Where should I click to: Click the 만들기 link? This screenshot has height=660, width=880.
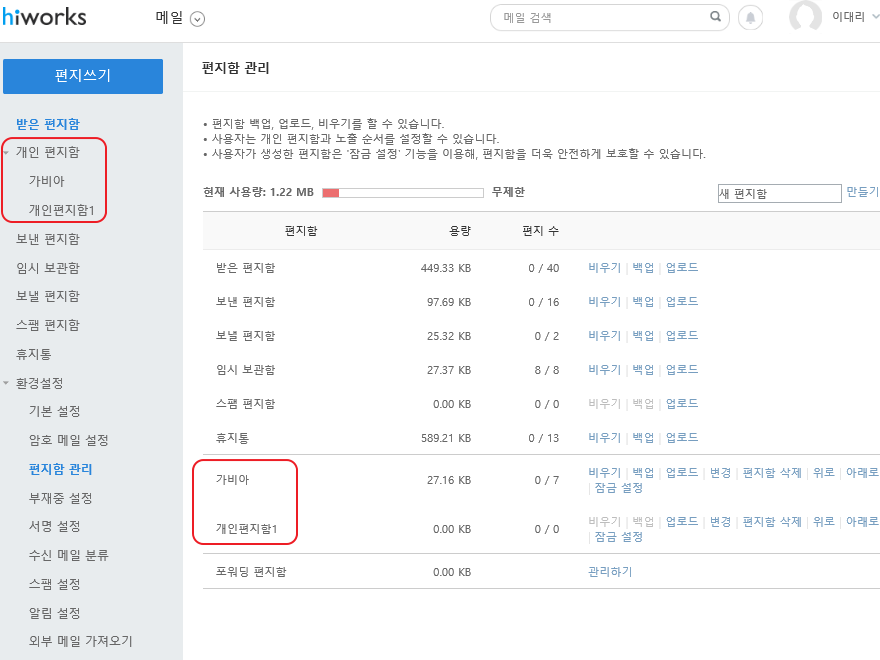[862, 192]
